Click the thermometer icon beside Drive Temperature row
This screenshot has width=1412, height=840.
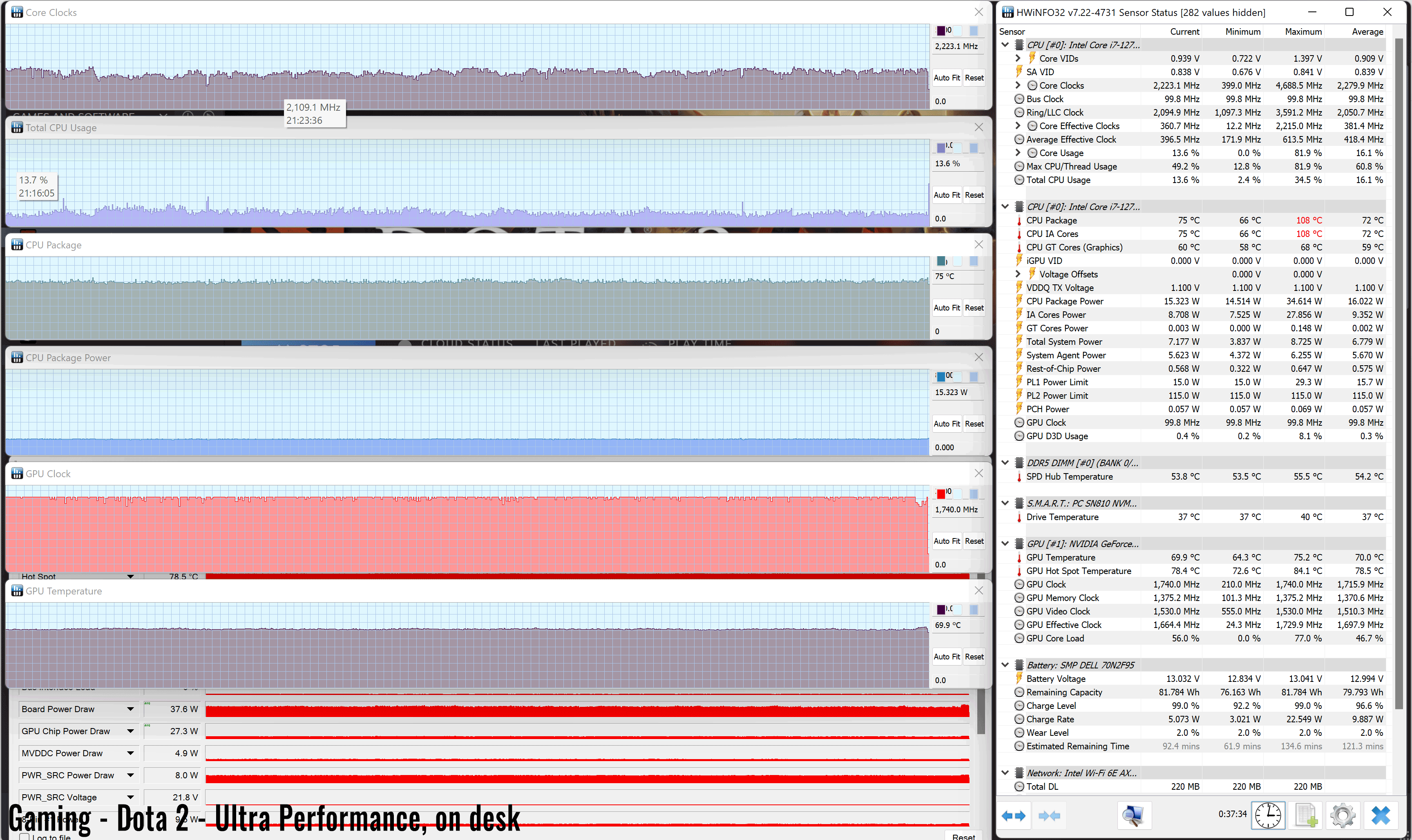(x=1019, y=517)
